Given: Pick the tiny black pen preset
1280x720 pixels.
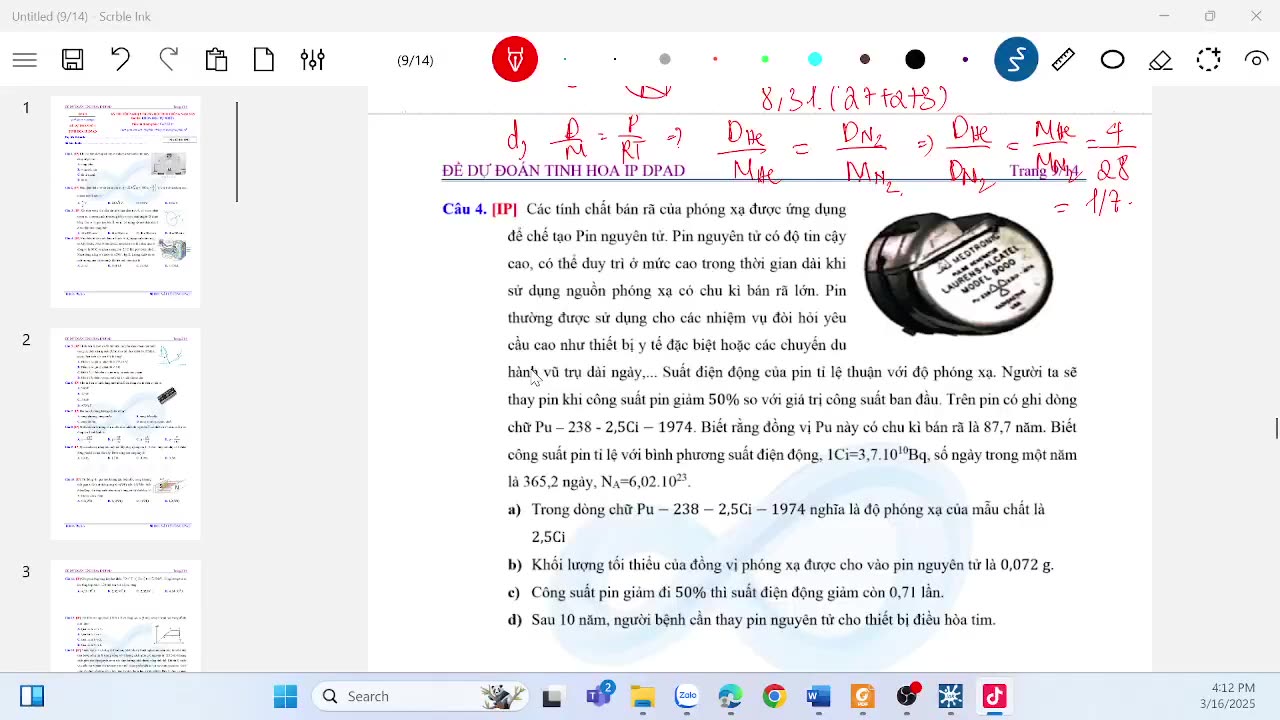Looking at the screenshot, I should [x=615, y=60].
